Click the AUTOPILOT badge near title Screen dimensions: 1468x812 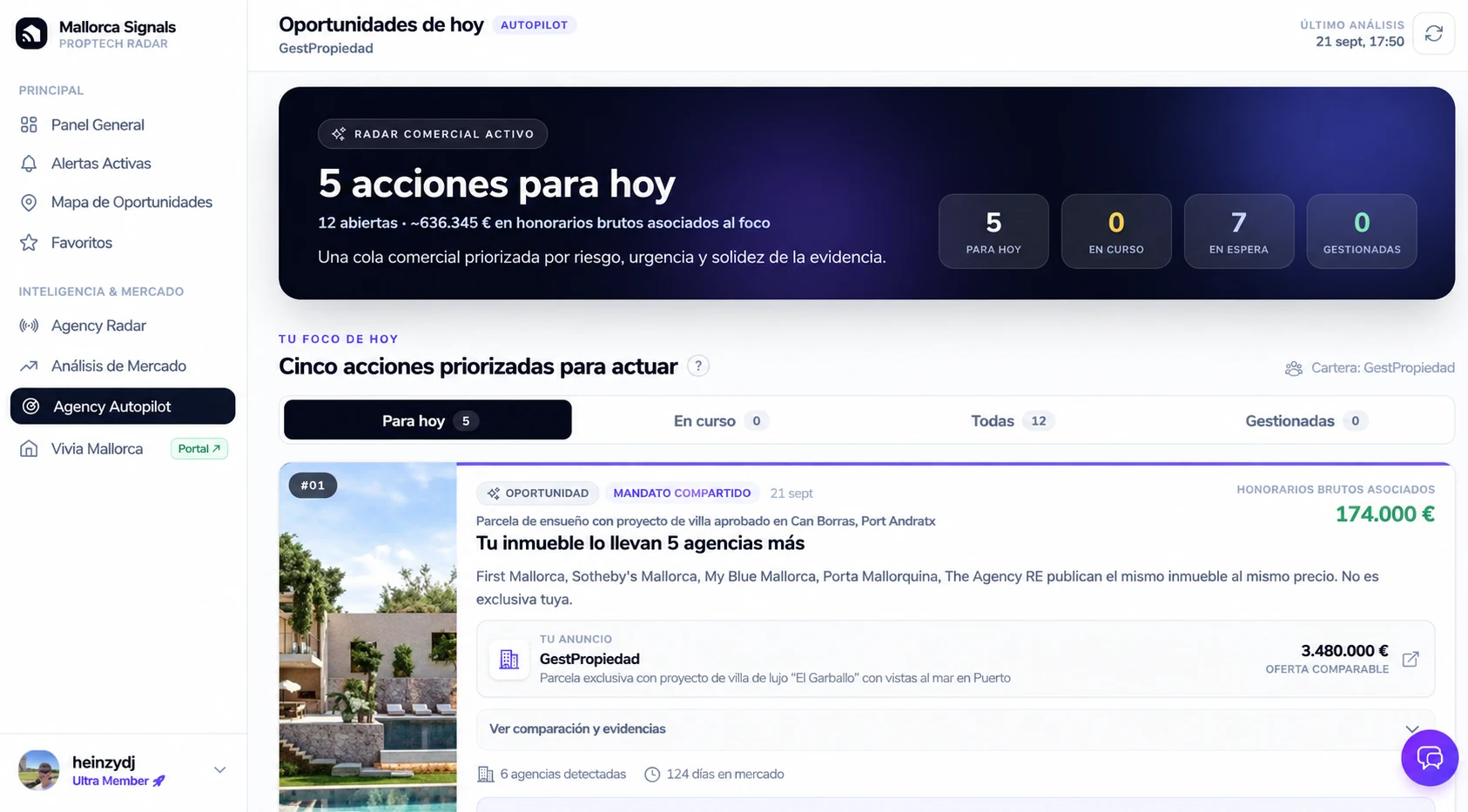pyautogui.click(x=534, y=25)
